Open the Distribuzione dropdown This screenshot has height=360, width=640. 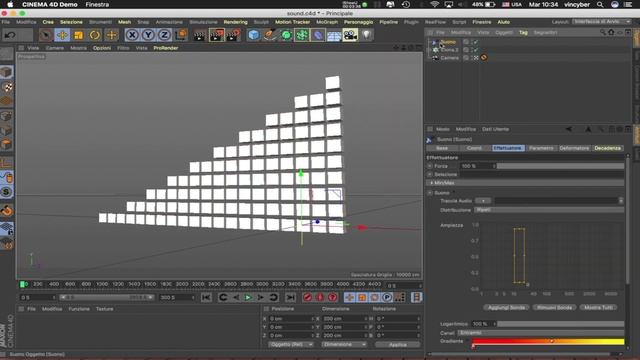tap(549, 210)
